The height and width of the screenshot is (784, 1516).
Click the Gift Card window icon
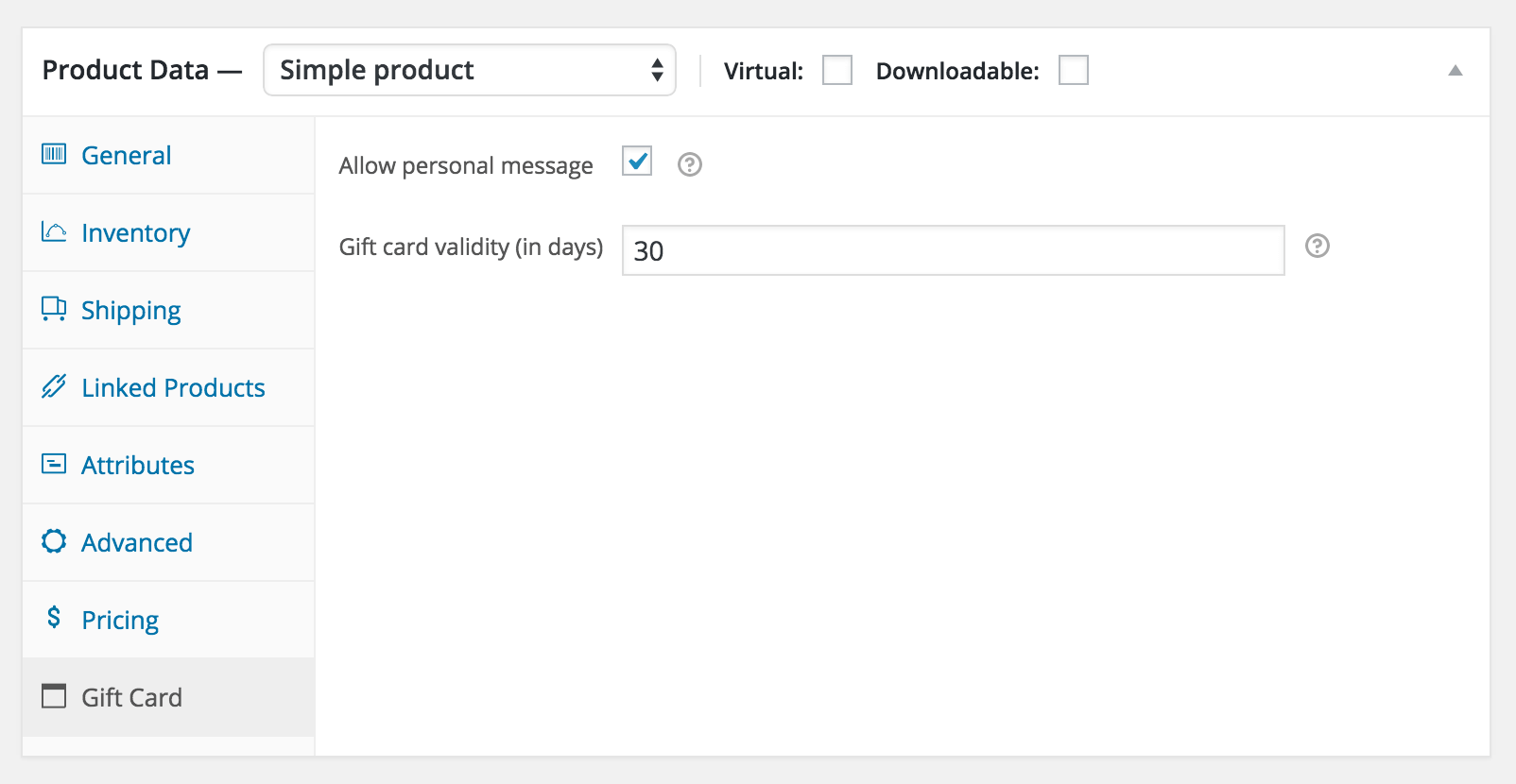coord(54,696)
